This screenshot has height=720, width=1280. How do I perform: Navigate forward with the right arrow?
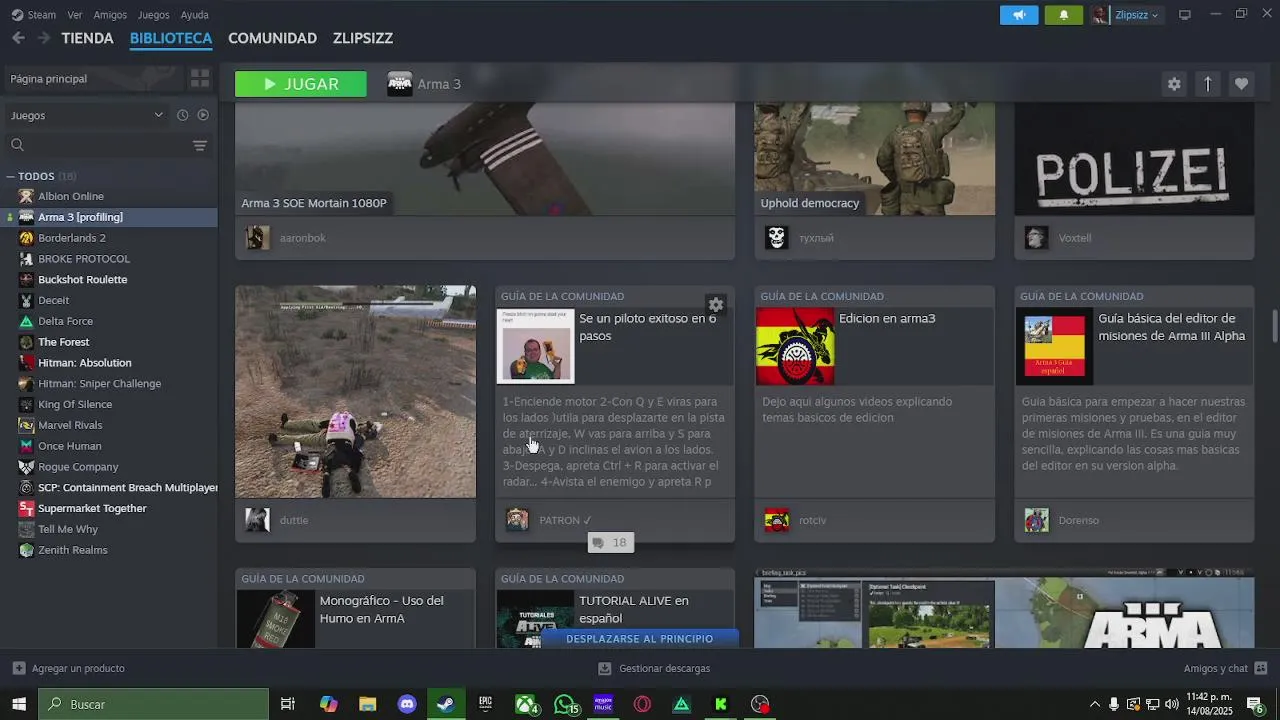click(x=43, y=38)
